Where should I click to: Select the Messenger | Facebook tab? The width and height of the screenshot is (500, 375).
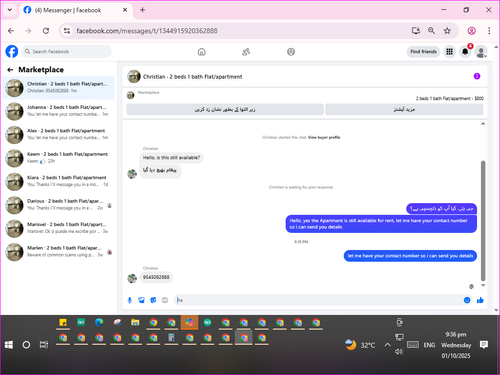(76, 10)
